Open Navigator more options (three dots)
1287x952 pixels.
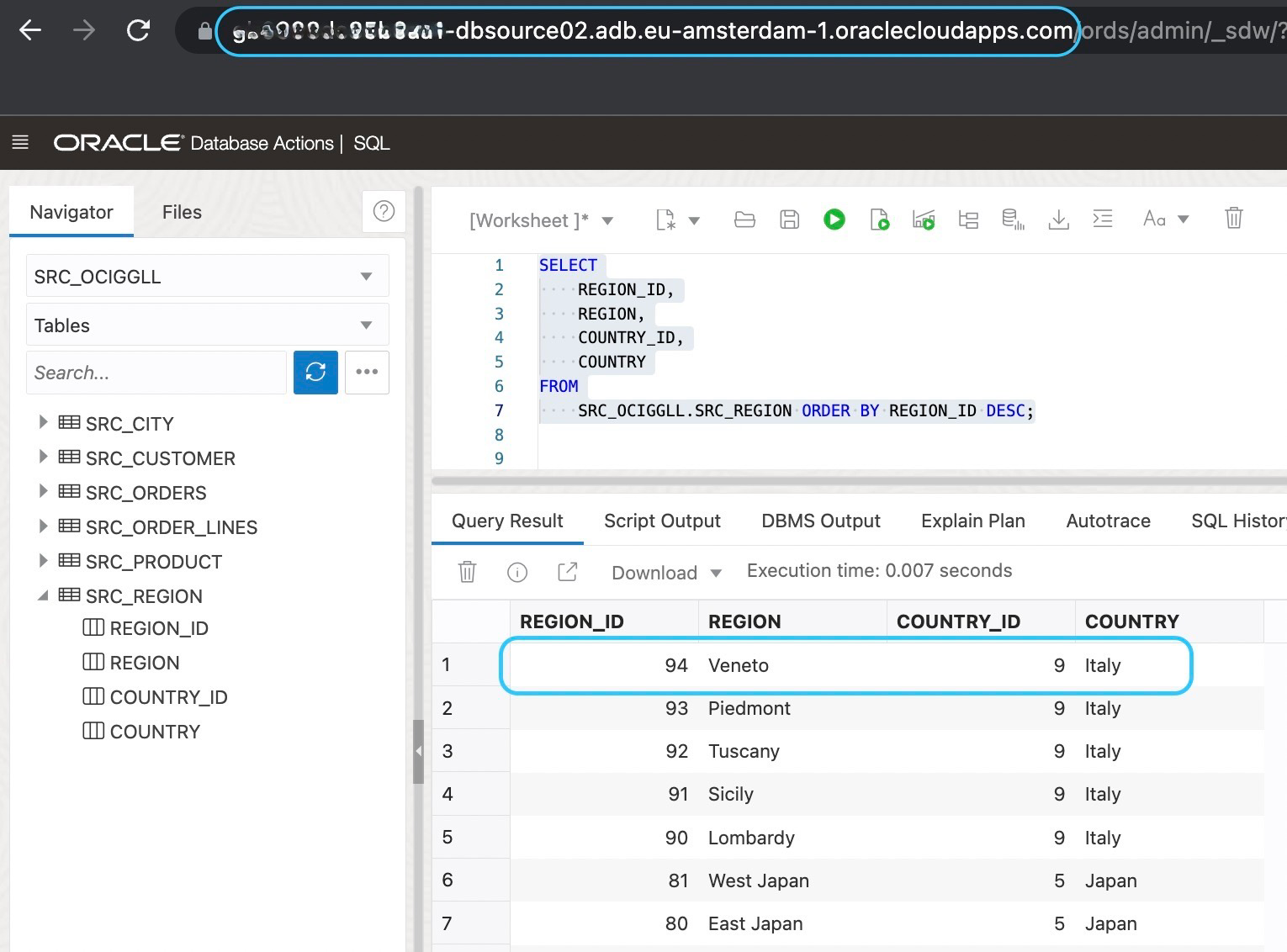coord(367,372)
